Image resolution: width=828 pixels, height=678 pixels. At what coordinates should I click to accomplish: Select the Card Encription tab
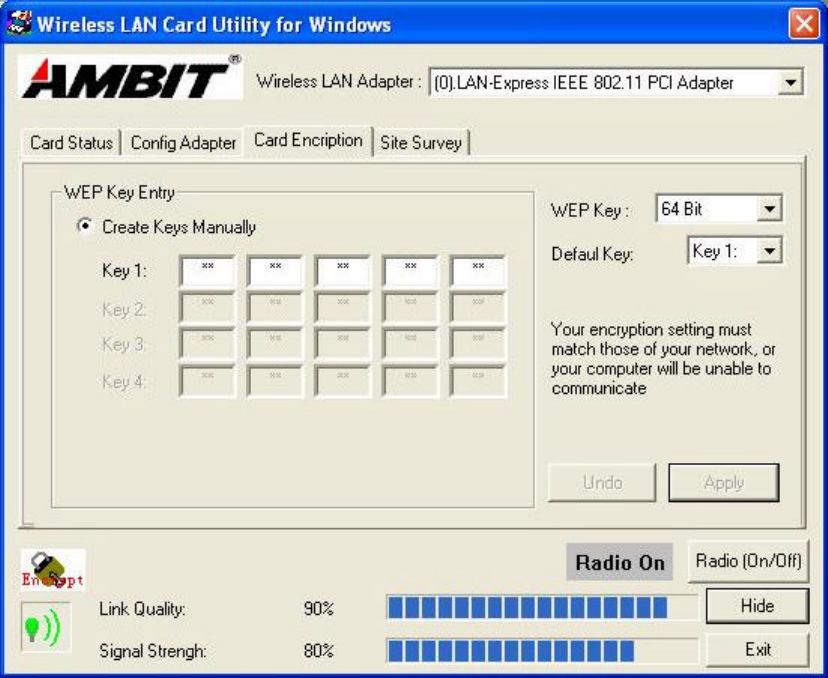308,140
